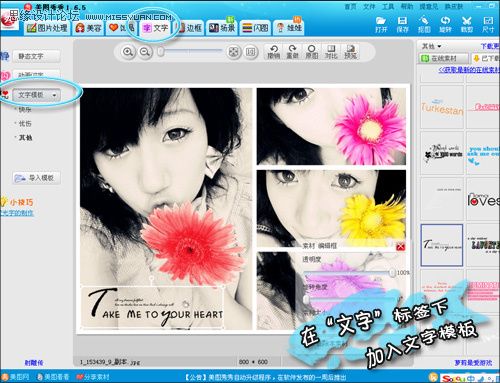Zoom out with the magnifier minus icon
Screen dimensions: 500x383
[x=145, y=52]
